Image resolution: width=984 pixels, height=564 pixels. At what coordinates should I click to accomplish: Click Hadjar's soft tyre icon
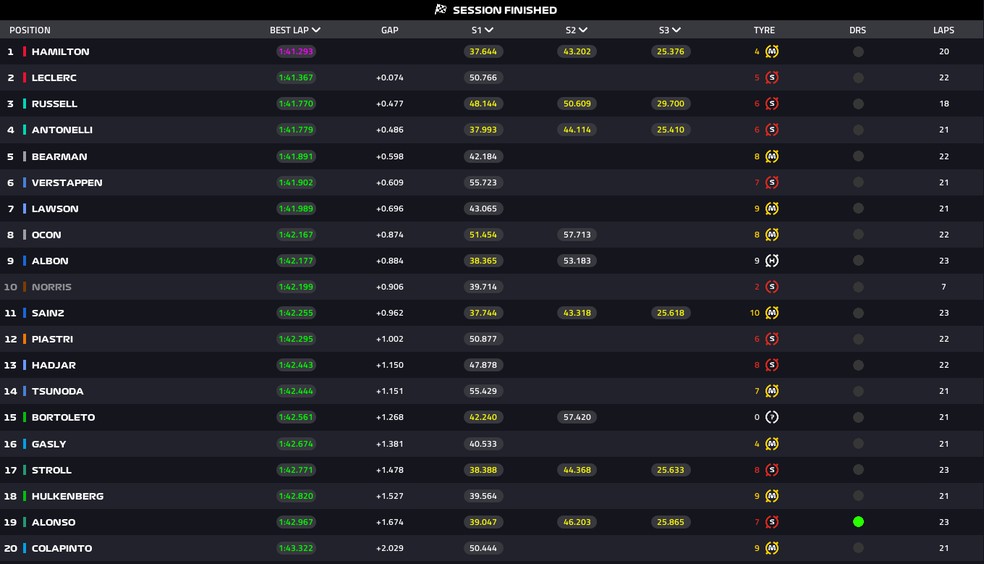point(772,365)
